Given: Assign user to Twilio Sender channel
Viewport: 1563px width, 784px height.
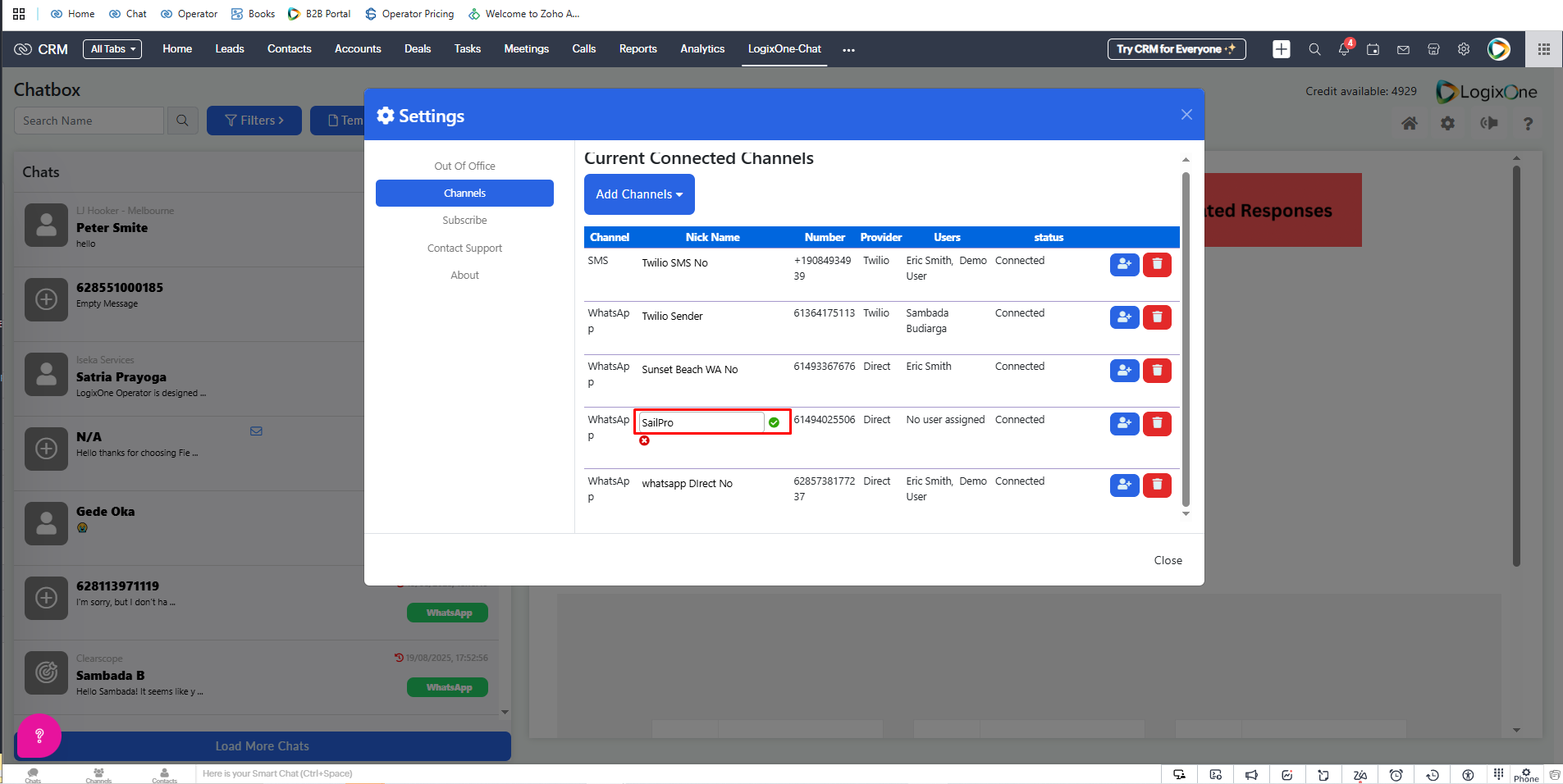Looking at the screenshot, I should pos(1124,317).
